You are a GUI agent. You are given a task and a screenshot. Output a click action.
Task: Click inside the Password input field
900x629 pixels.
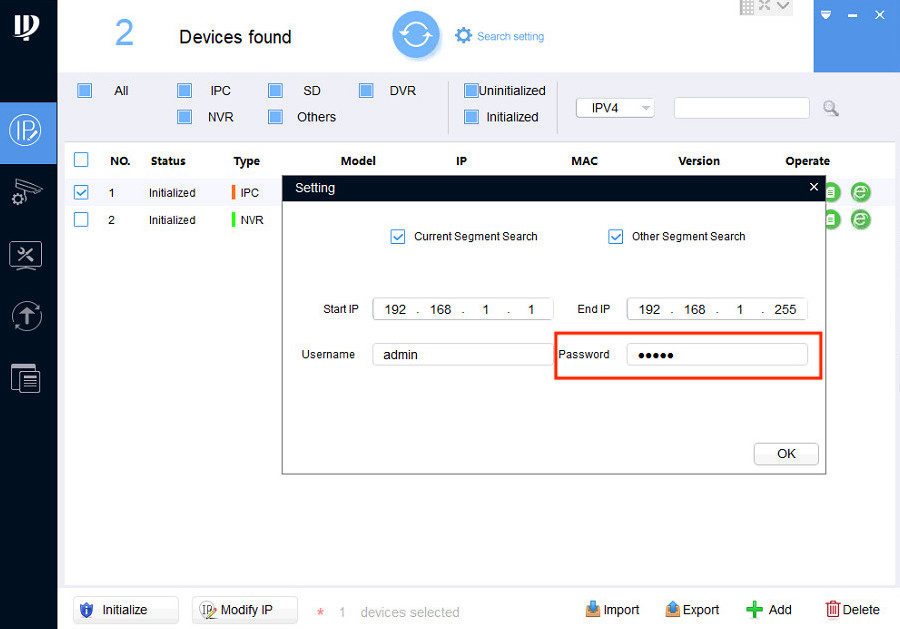point(717,354)
